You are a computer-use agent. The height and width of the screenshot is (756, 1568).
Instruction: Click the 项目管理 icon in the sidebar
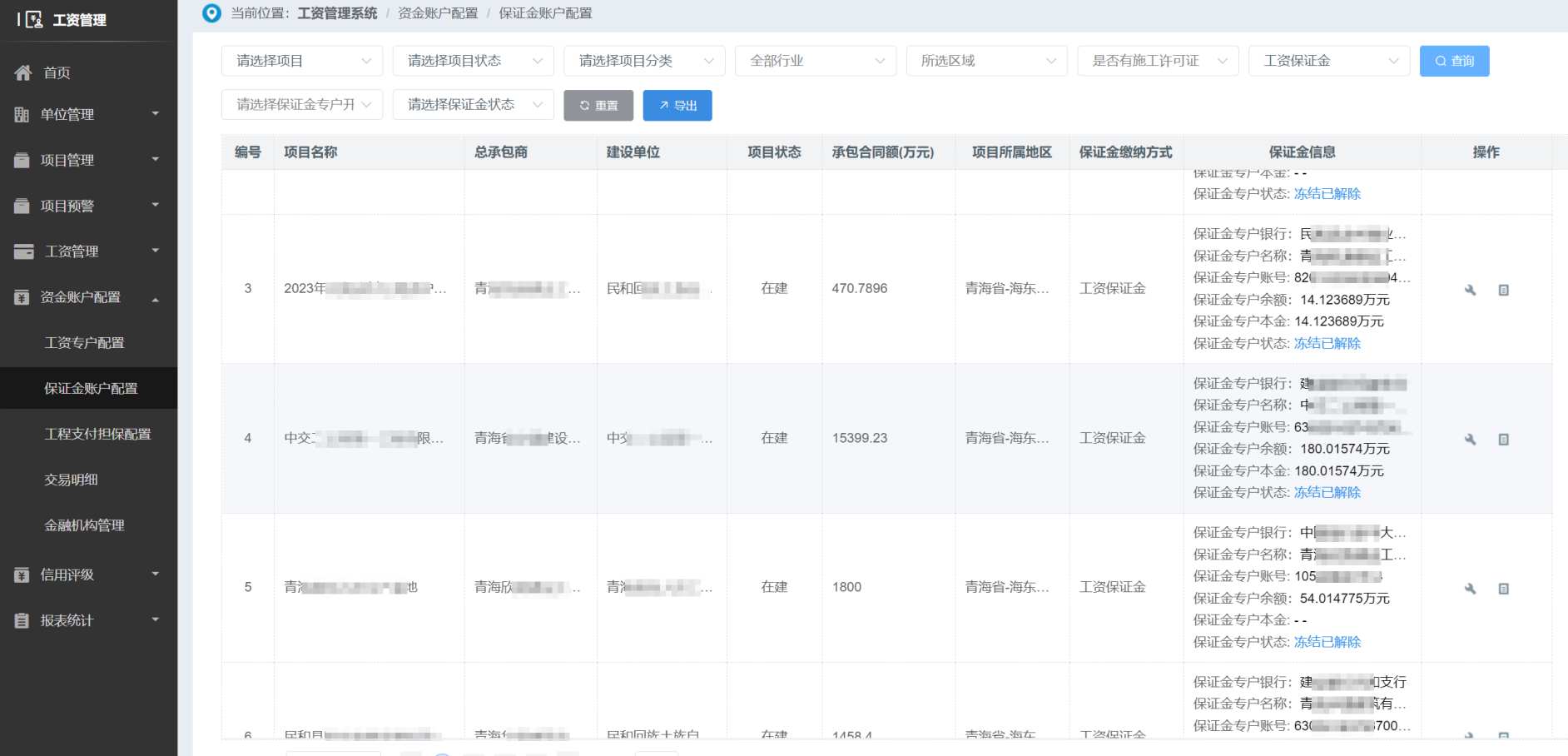pyautogui.click(x=23, y=160)
